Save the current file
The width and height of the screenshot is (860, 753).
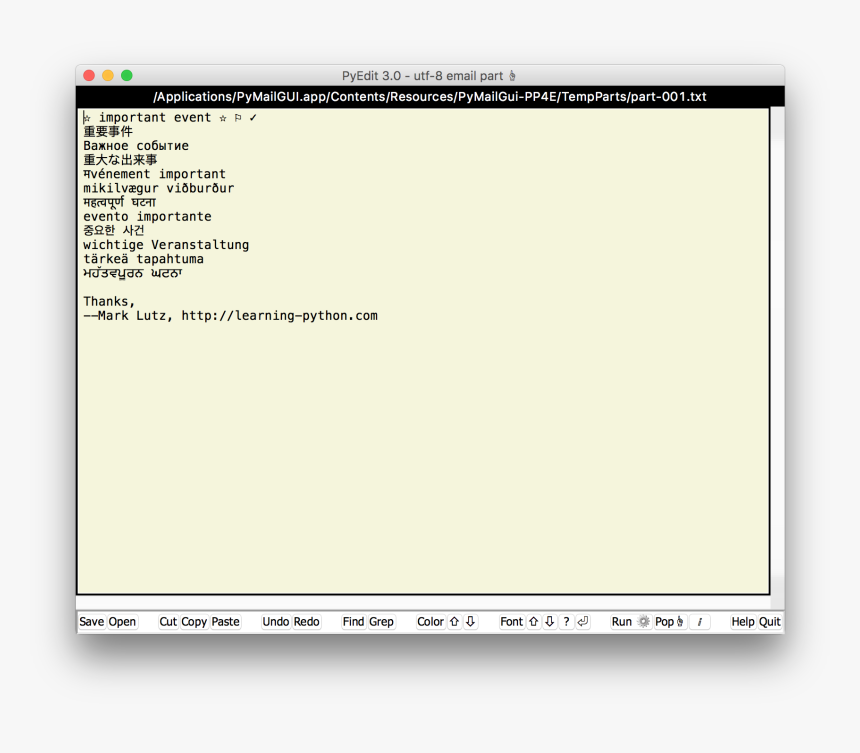[91, 621]
